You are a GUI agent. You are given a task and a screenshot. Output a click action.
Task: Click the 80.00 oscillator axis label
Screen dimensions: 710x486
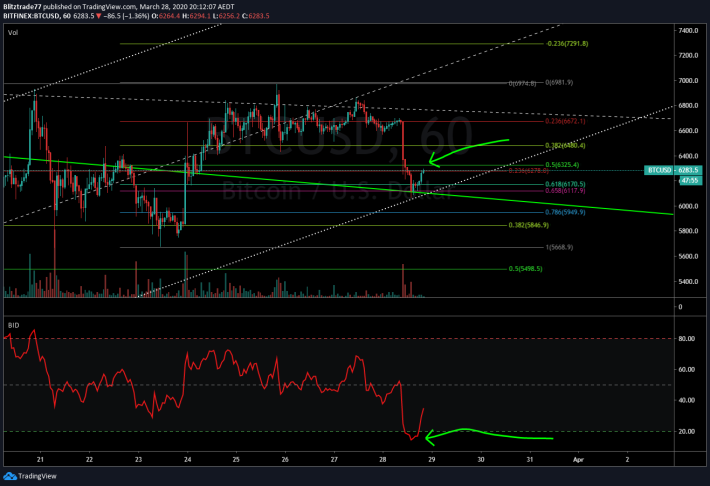(687, 338)
